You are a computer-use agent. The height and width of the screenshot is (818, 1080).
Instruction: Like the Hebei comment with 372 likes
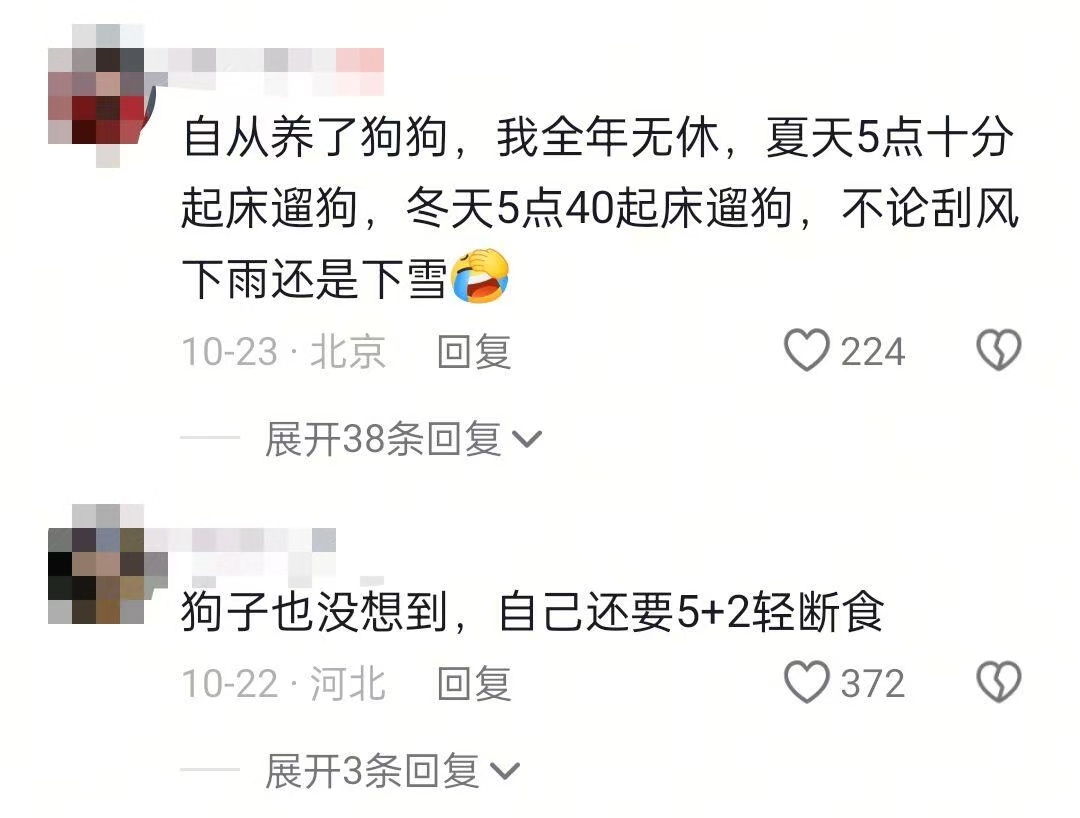(806, 682)
